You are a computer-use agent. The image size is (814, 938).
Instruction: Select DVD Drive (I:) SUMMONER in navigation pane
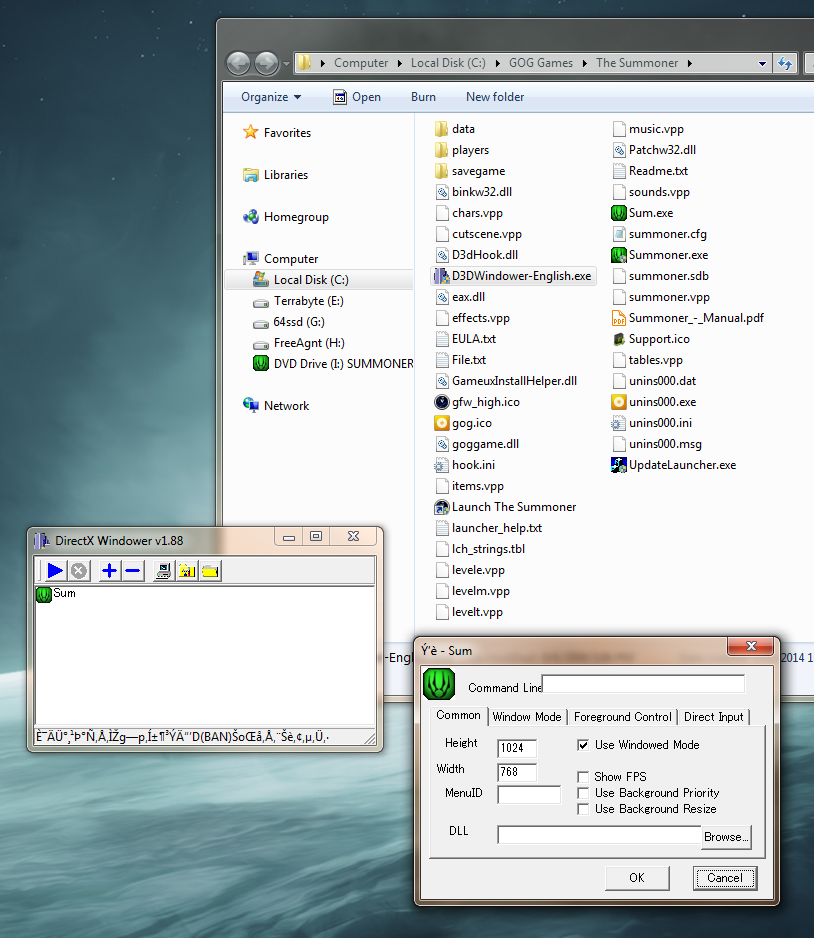point(334,364)
